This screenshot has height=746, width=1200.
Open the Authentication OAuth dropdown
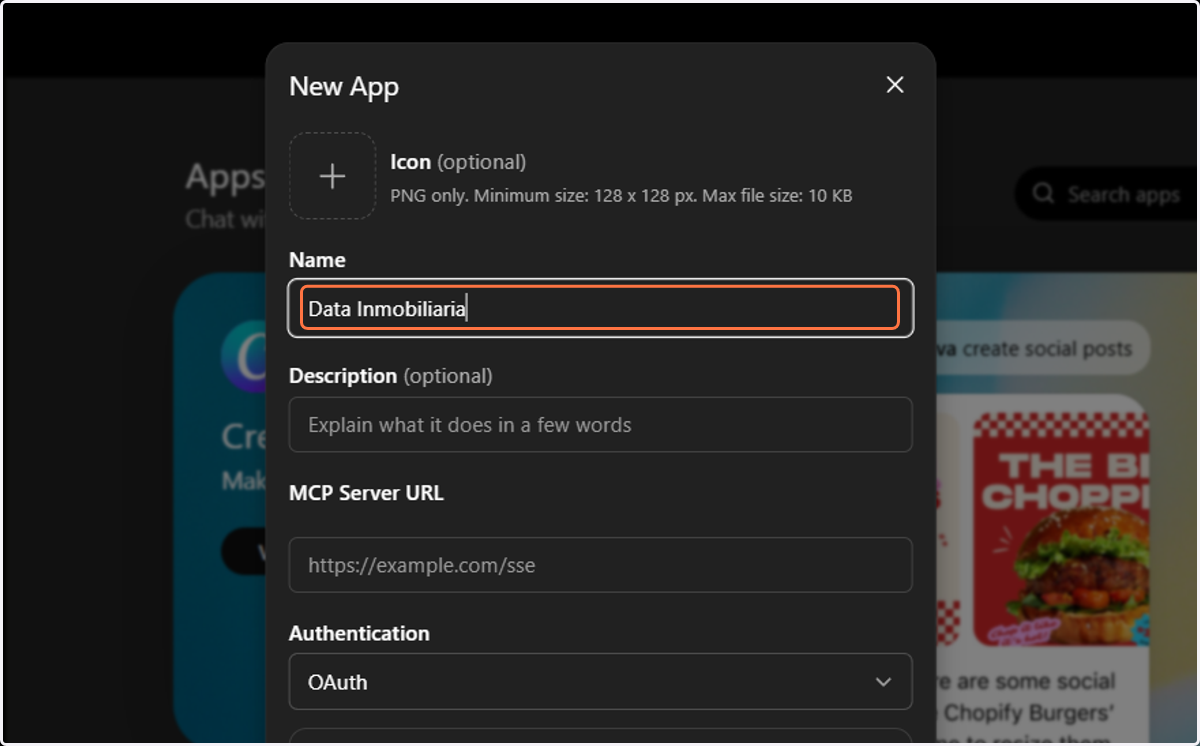600,682
